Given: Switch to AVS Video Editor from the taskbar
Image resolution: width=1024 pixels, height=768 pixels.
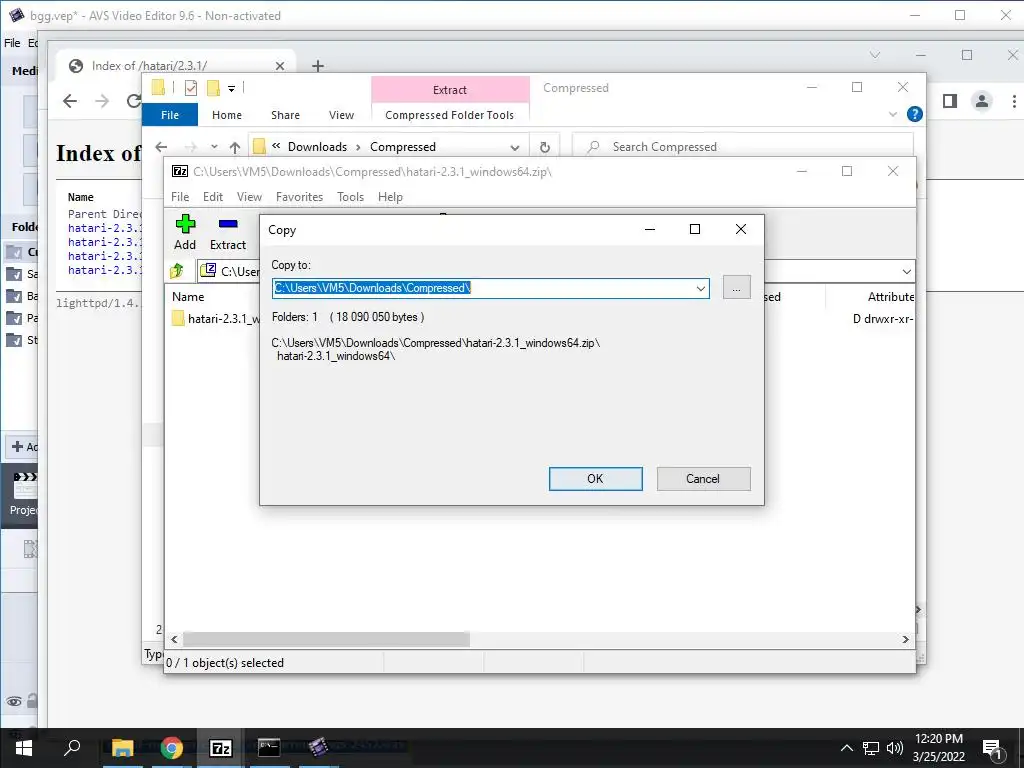Looking at the screenshot, I should 318,746.
